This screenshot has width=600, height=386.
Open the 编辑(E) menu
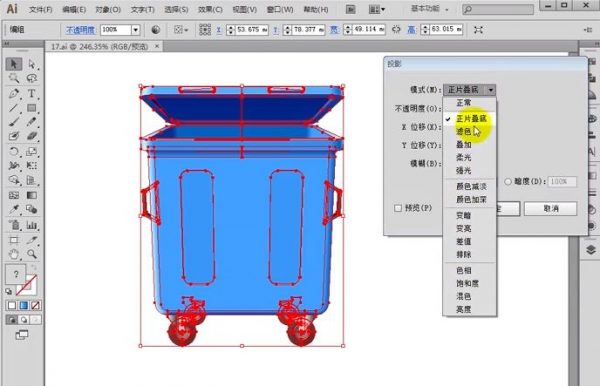point(74,10)
